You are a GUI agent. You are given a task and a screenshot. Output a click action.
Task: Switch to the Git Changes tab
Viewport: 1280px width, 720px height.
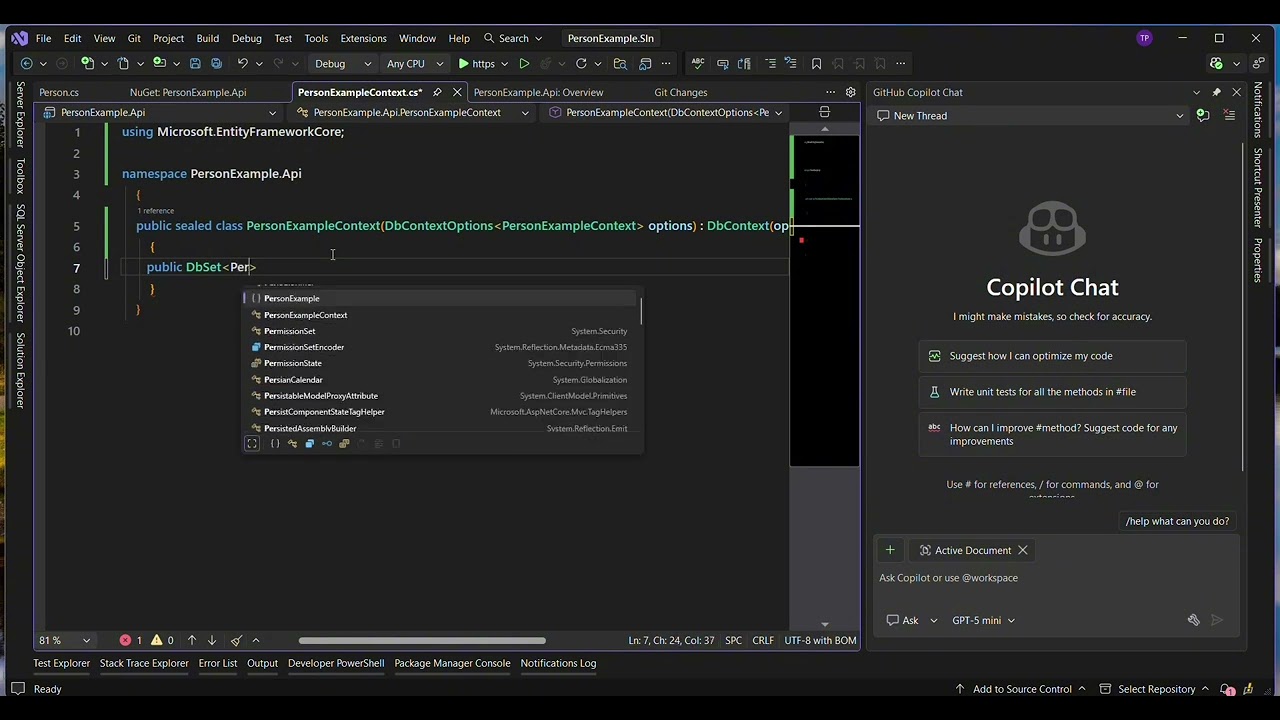pos(681,92)
